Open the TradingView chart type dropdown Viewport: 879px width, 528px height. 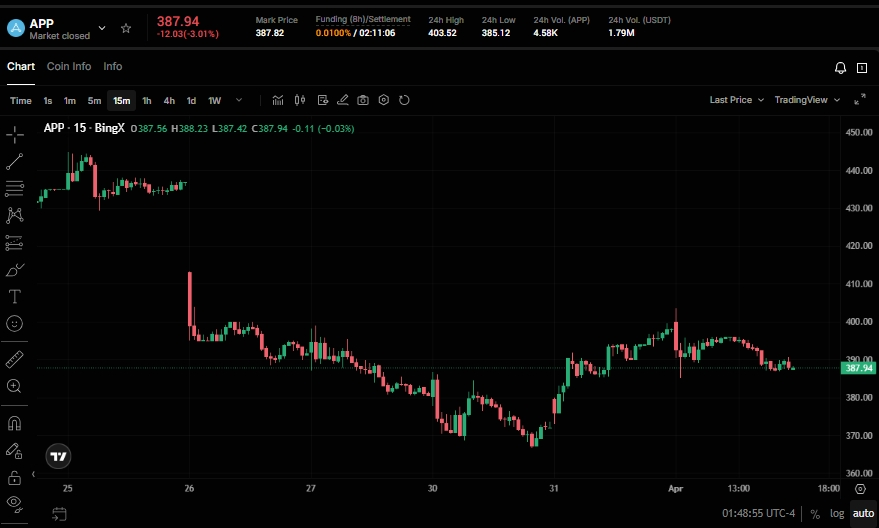pos(807,100)
